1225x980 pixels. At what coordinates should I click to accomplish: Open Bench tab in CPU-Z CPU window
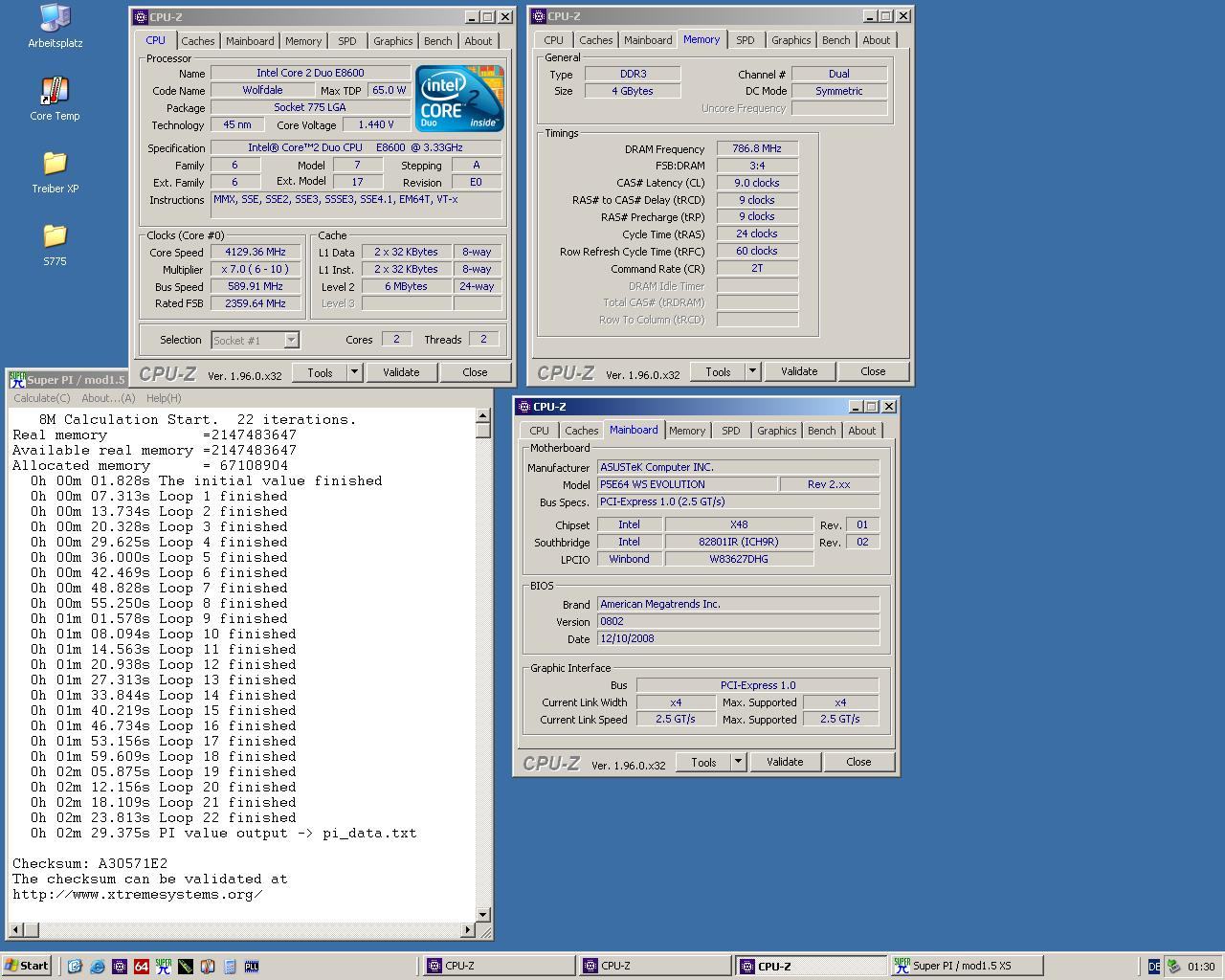click(438, 41)
